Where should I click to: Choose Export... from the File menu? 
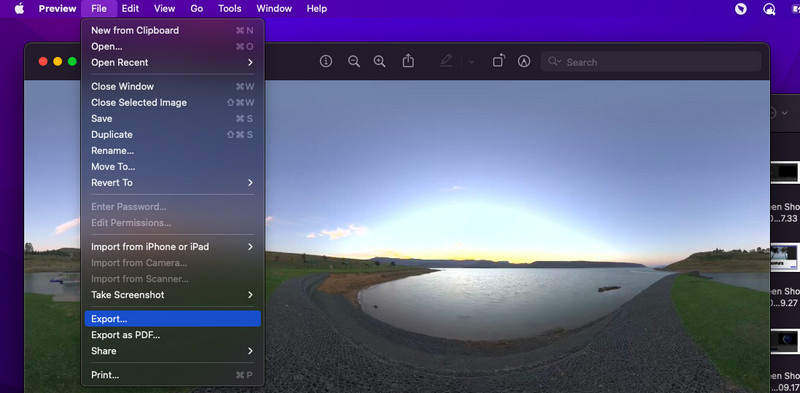click(x=172, y=319)
